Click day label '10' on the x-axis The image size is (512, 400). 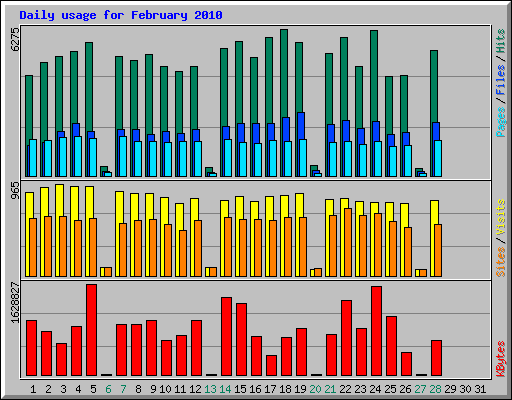pos(165,389)
